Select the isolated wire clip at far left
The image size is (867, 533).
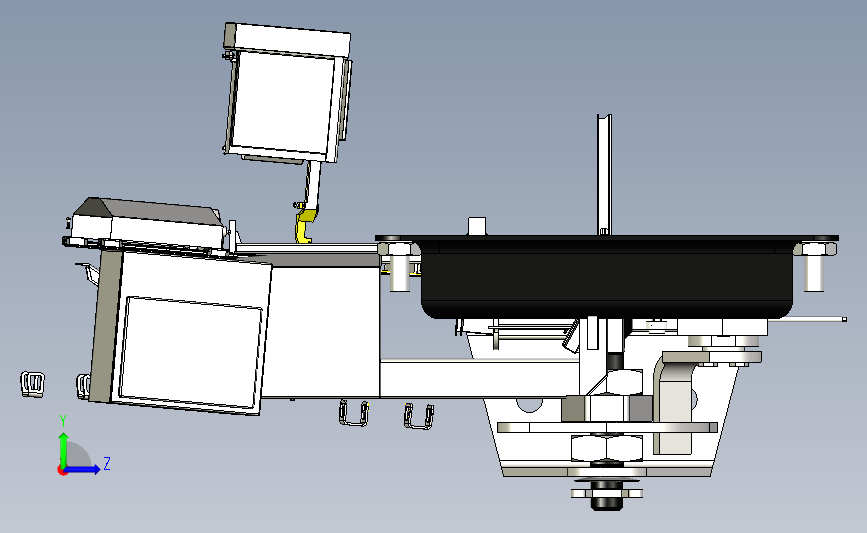[x=33, y=384]
